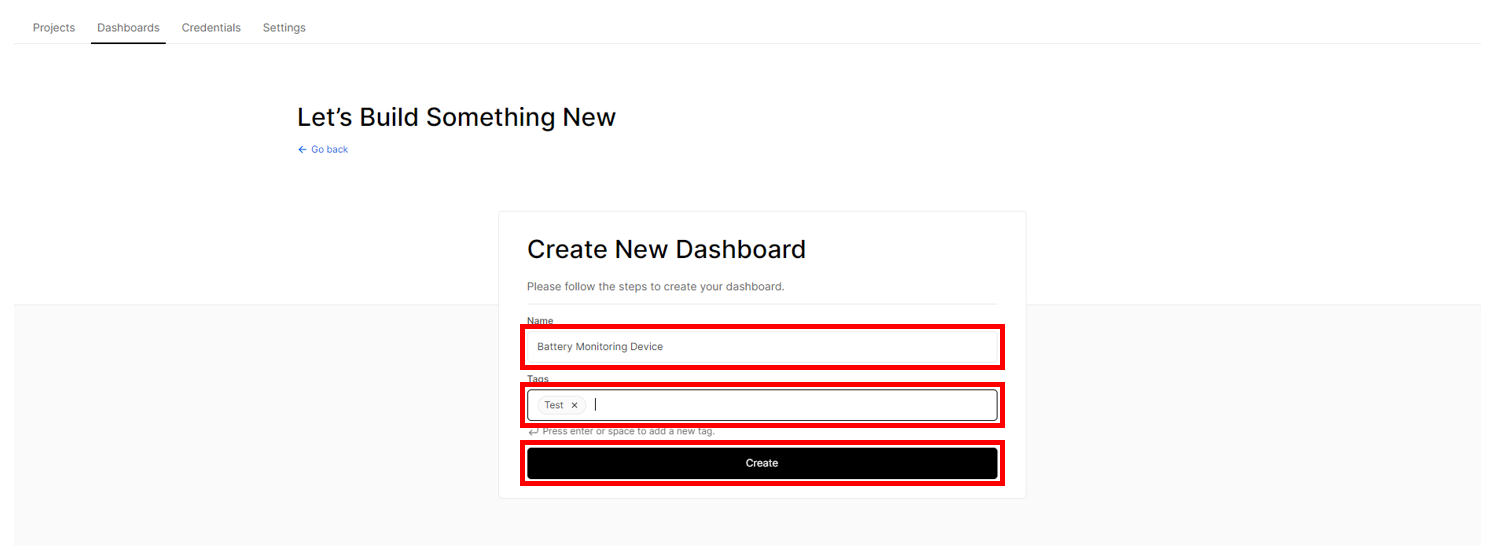The height and width of the screenshot is (556, 1493).
Task: Follow the Go back link
Action: tap(329, 150)
